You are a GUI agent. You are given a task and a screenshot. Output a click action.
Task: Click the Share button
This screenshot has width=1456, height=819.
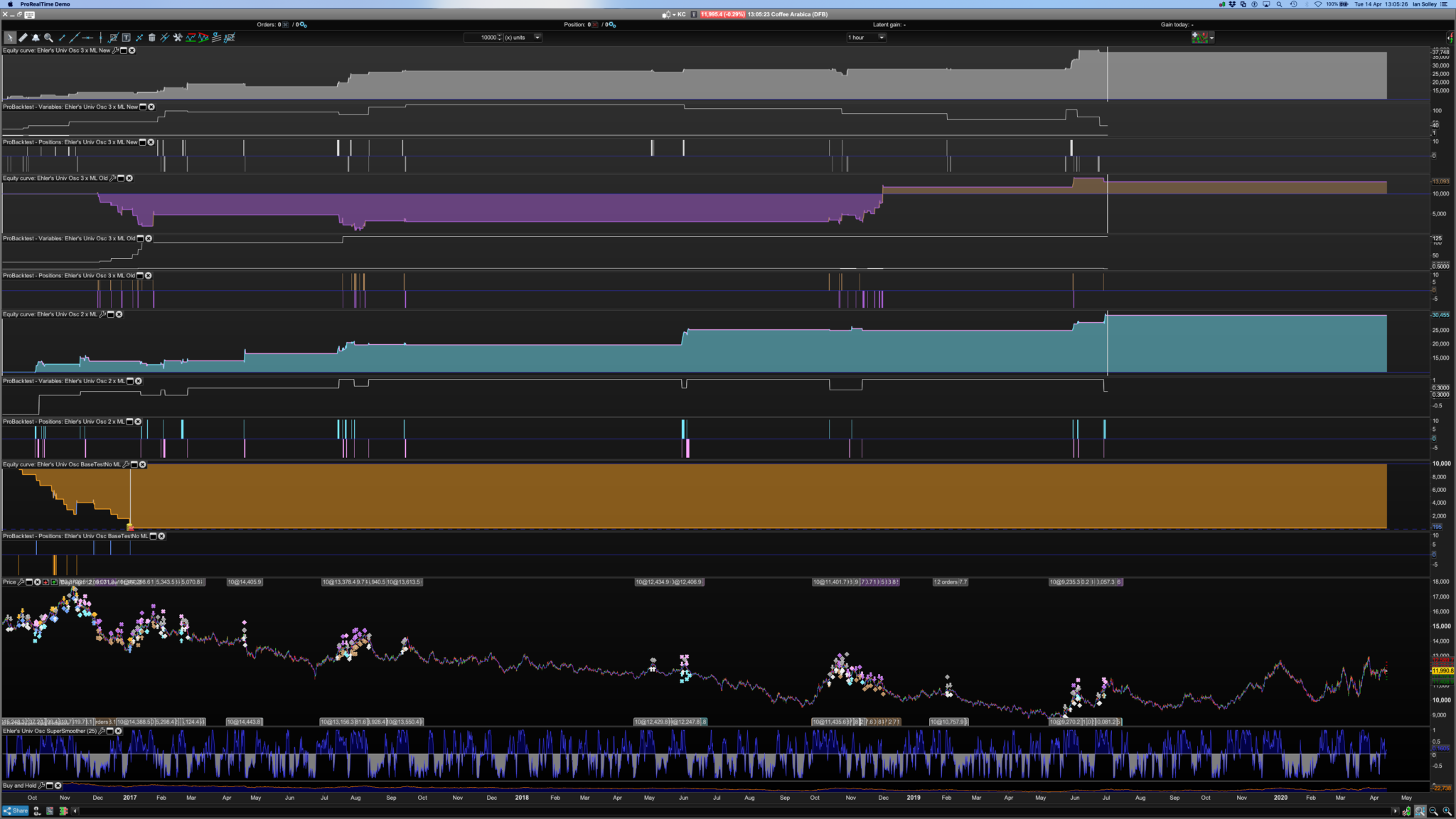coord(16,810)
